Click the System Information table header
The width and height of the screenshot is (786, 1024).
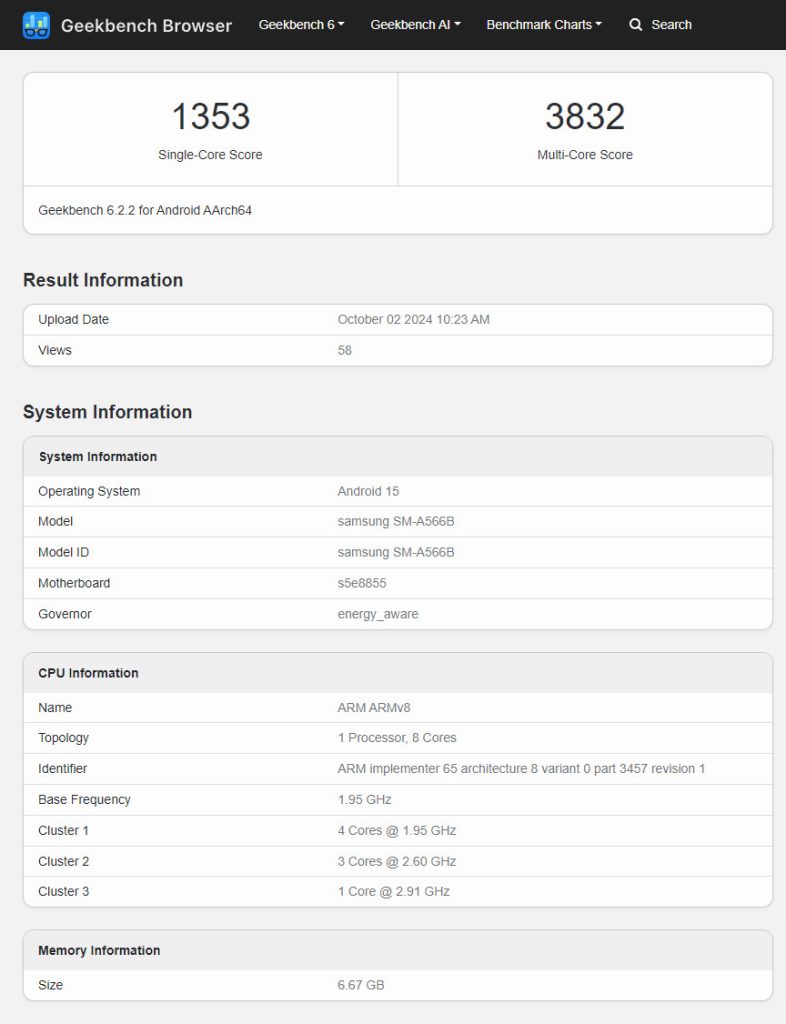[98, 456]
